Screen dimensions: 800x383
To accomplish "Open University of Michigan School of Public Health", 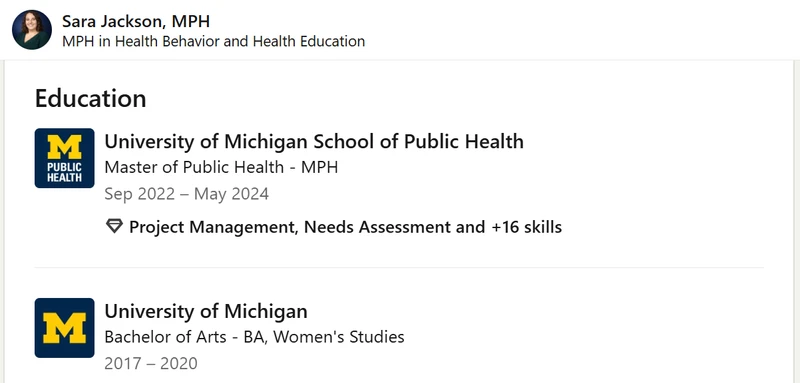I will tap(314, 141).
